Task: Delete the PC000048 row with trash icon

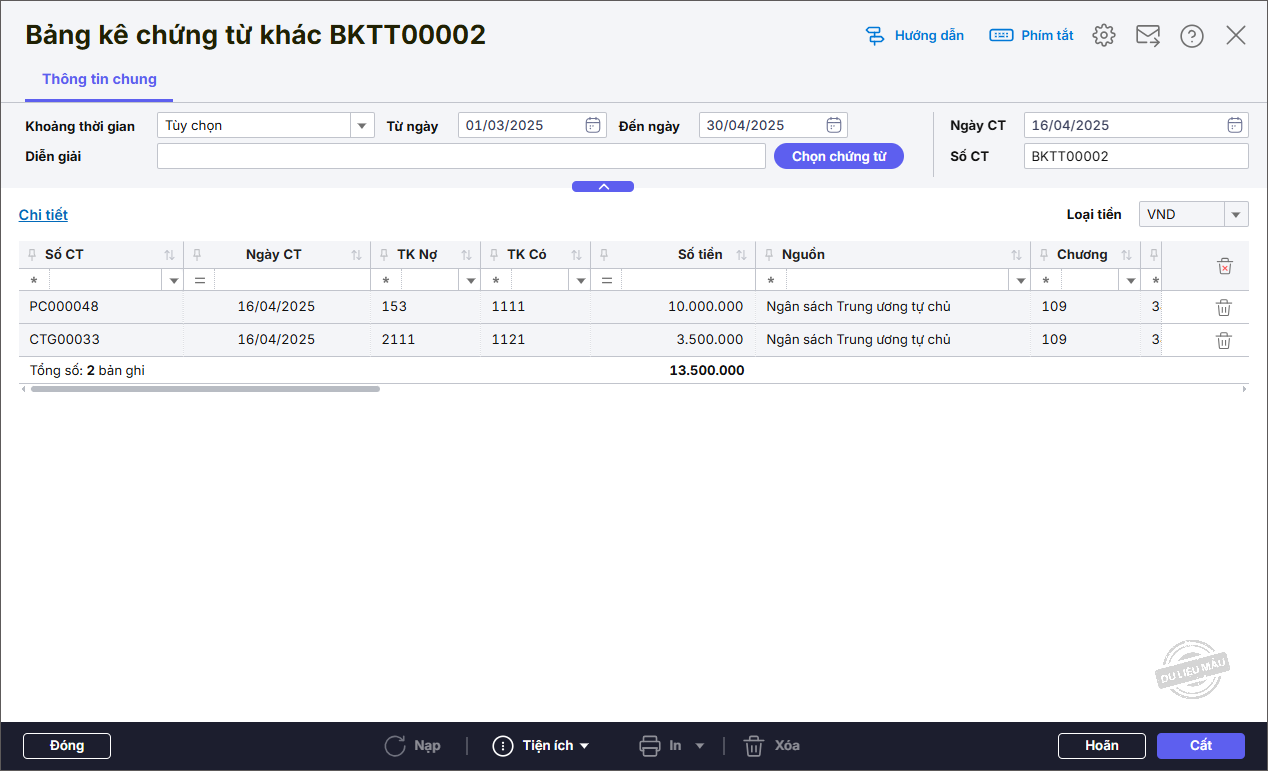Action: pos(1223,307)
